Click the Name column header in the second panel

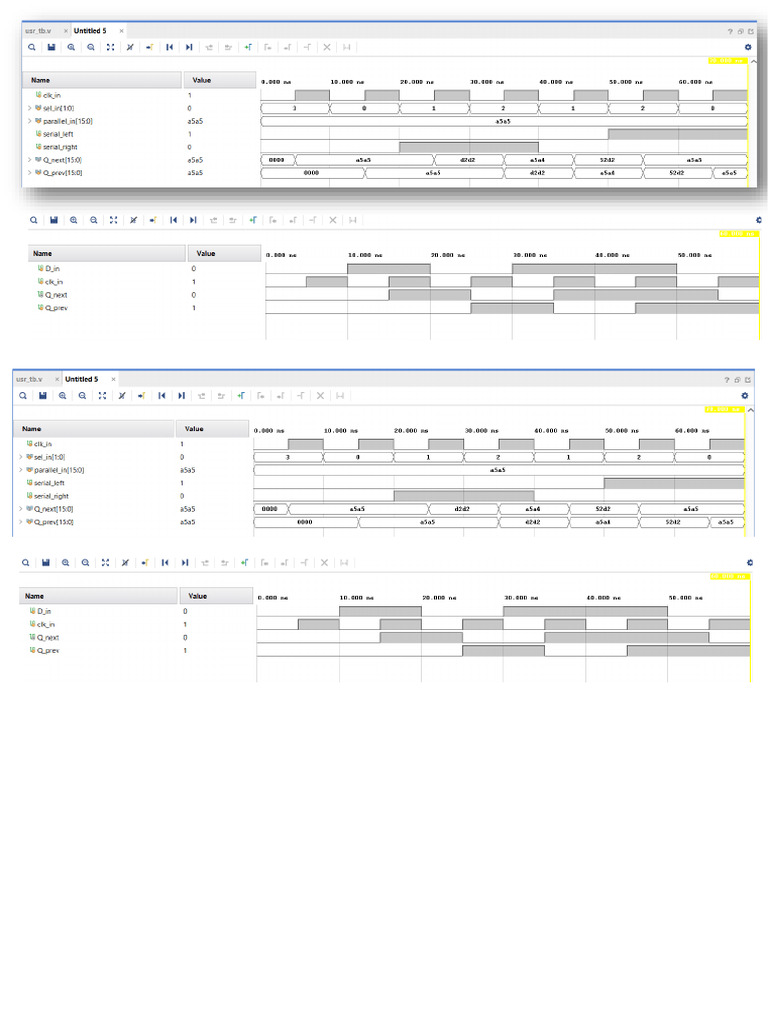coord(107,253)
